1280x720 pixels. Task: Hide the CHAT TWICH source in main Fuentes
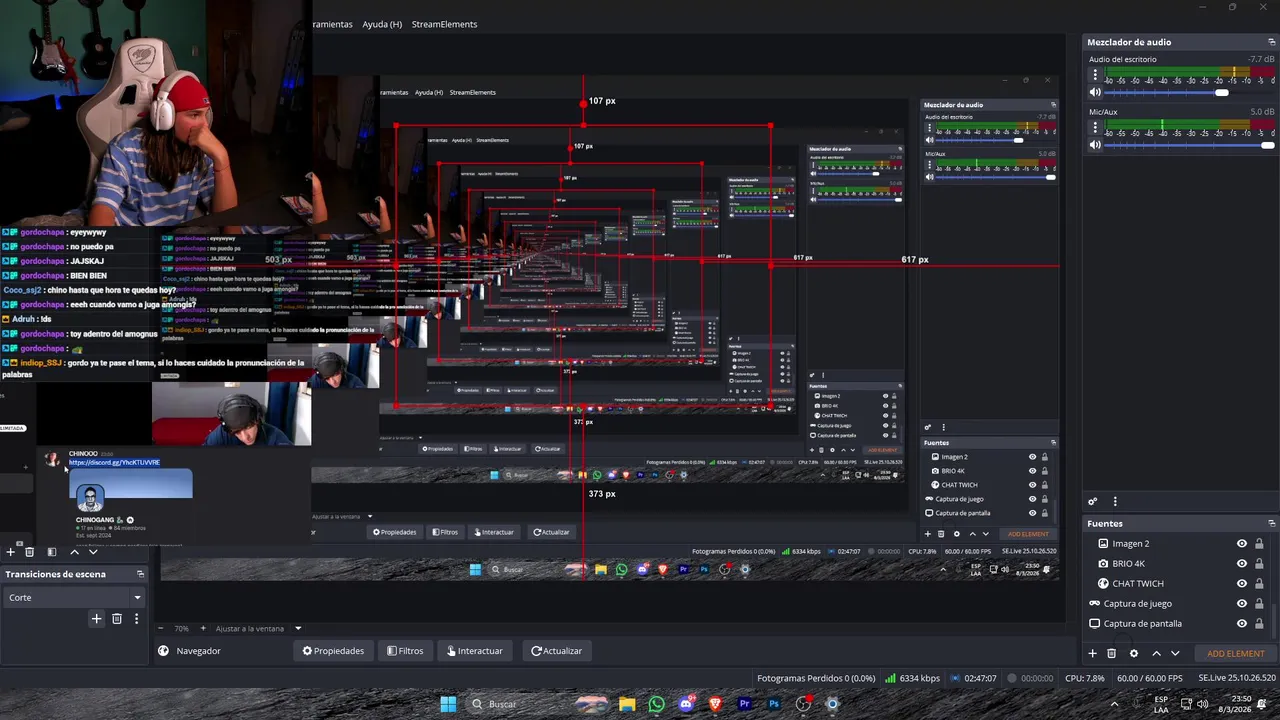[1242, 583]
